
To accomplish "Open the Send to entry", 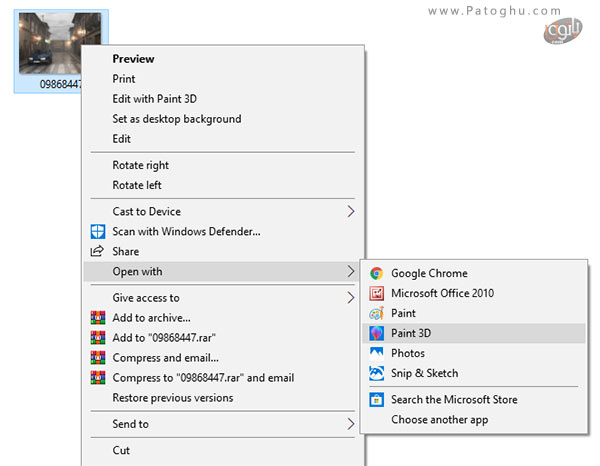I will [x=223, y=424].
